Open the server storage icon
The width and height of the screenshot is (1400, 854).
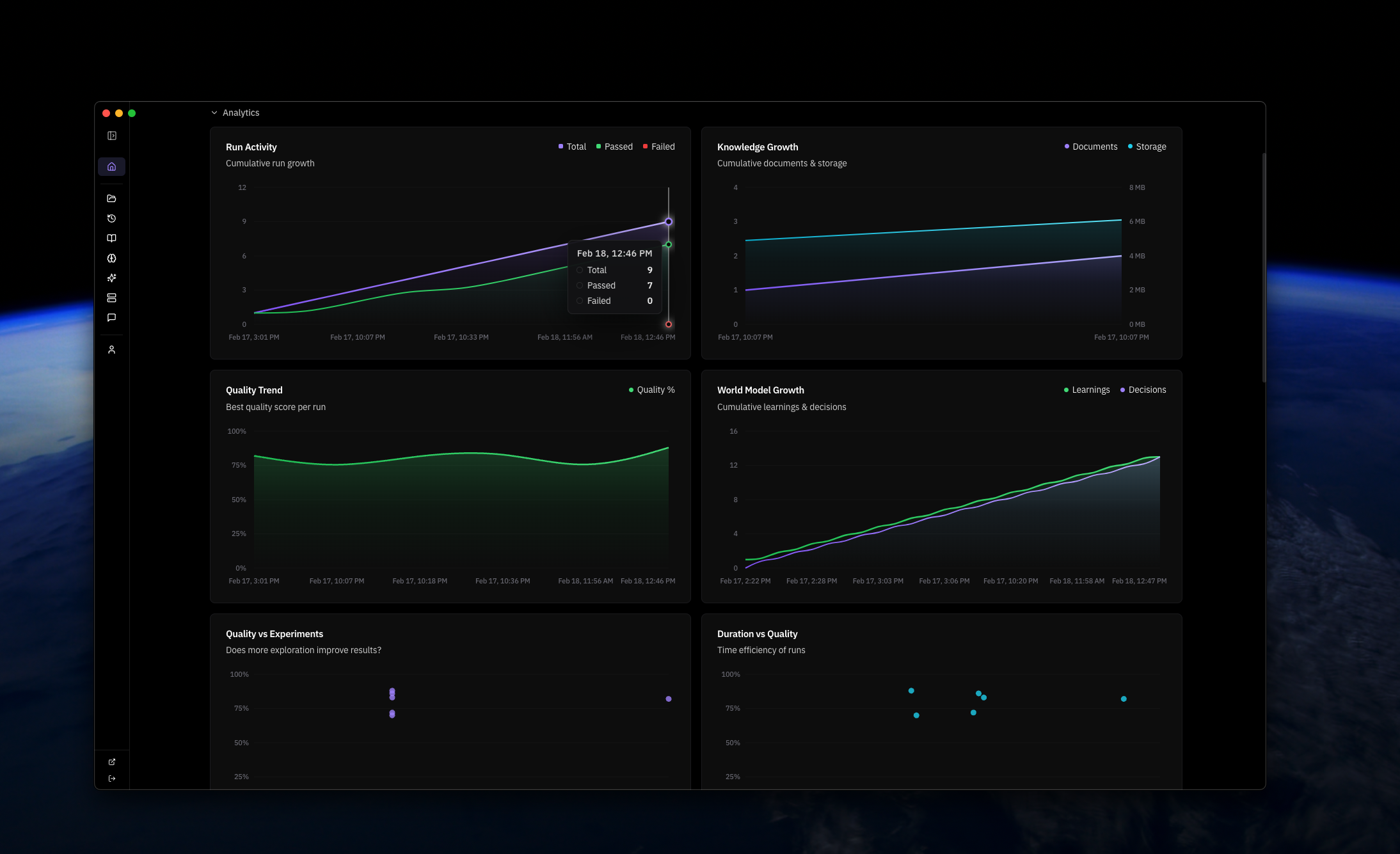point(112,298)
